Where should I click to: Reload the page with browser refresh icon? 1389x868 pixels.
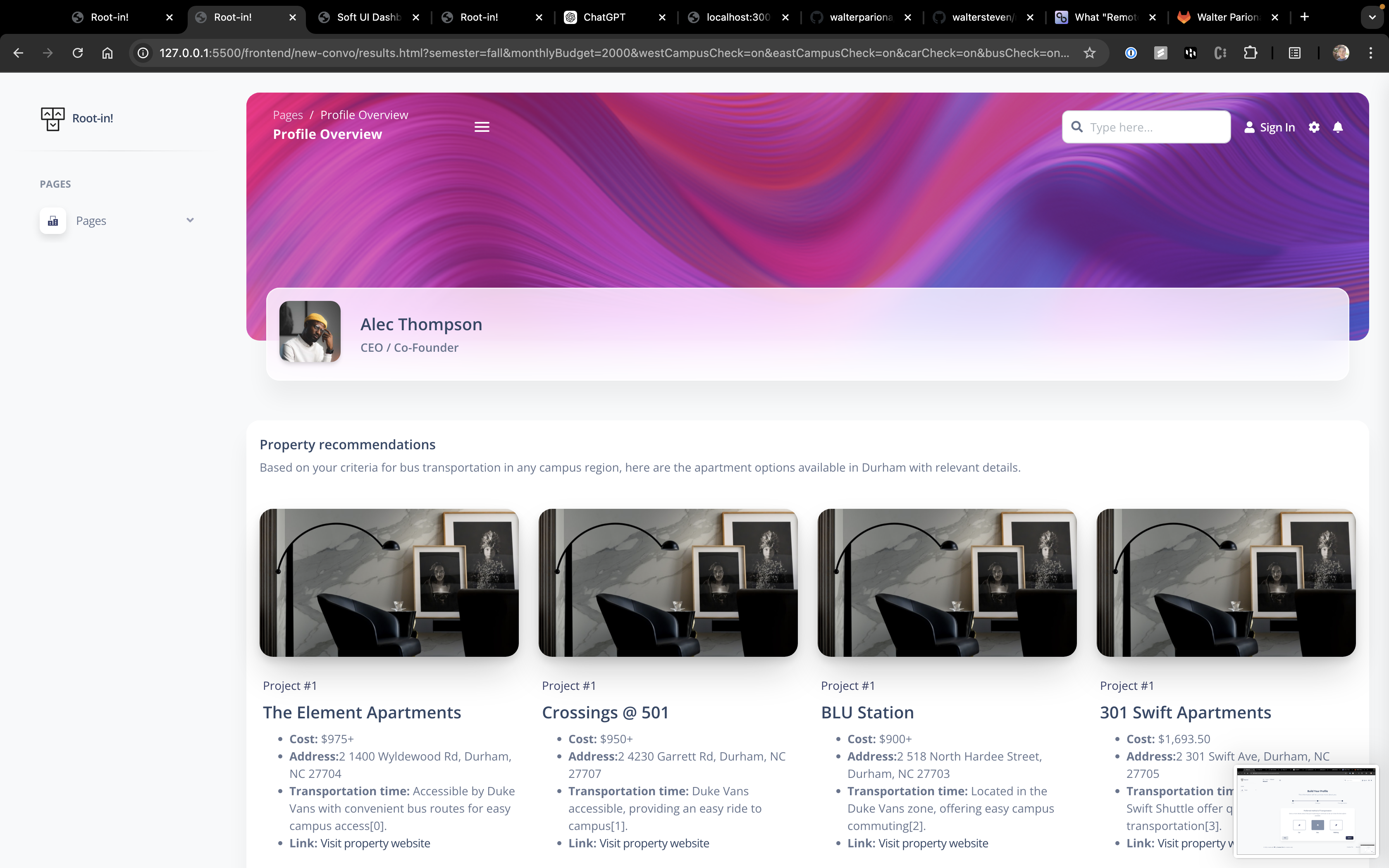(77, 53)
